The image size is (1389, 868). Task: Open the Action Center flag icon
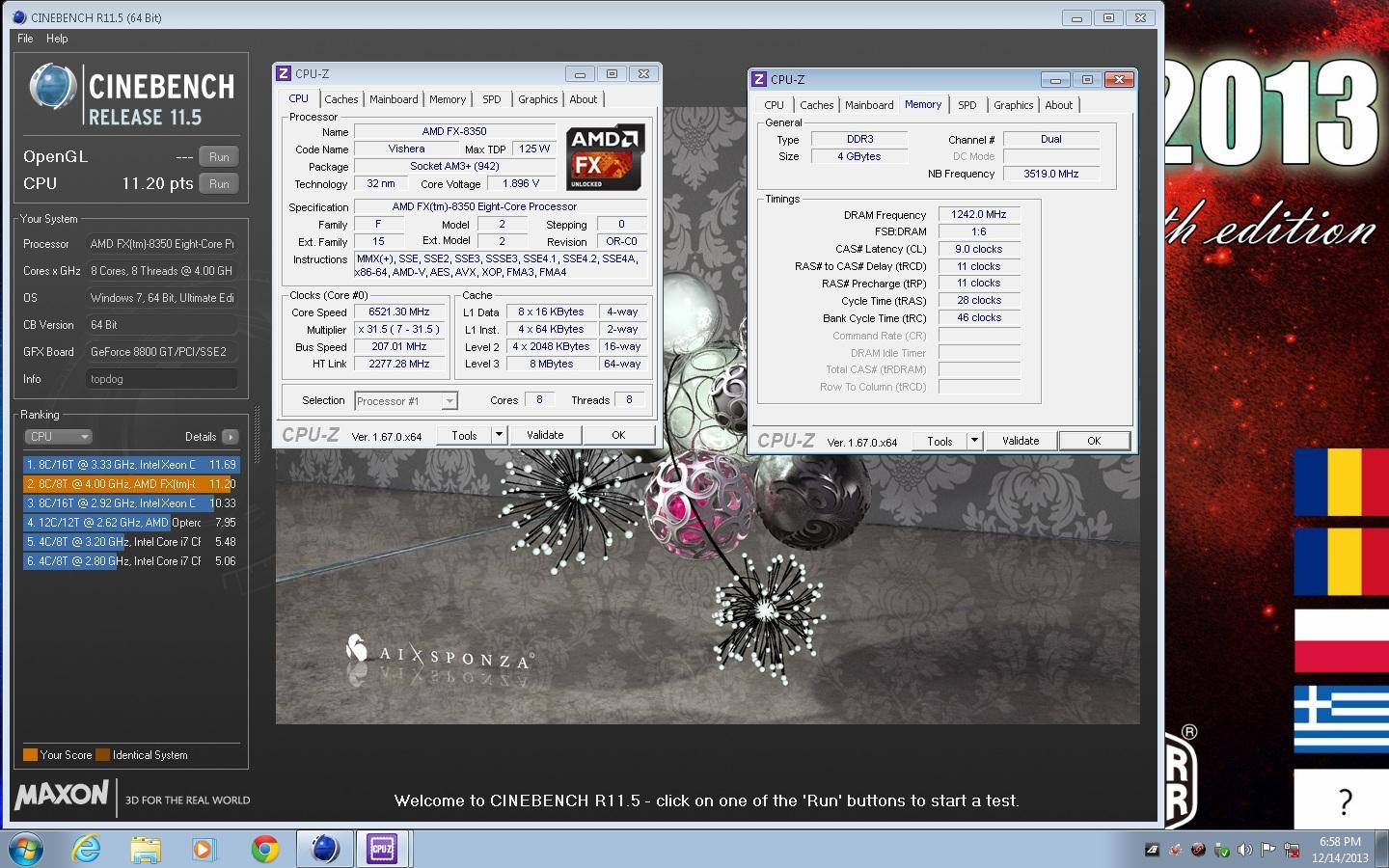click(1266, 850)
